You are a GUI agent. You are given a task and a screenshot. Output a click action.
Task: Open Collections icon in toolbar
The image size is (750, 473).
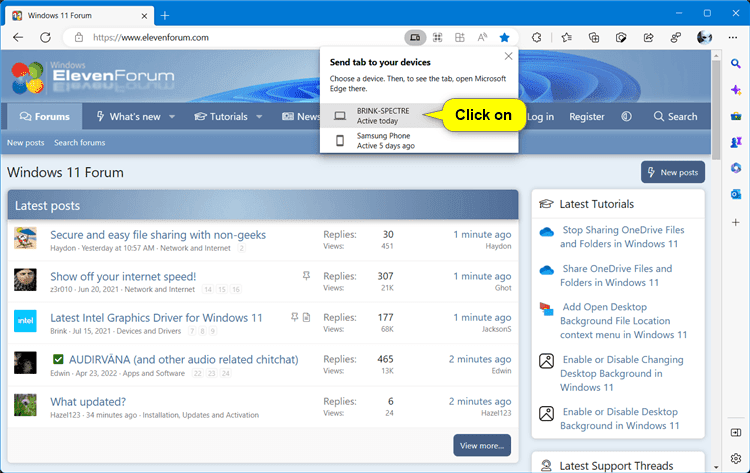click(x=594, y=37)
